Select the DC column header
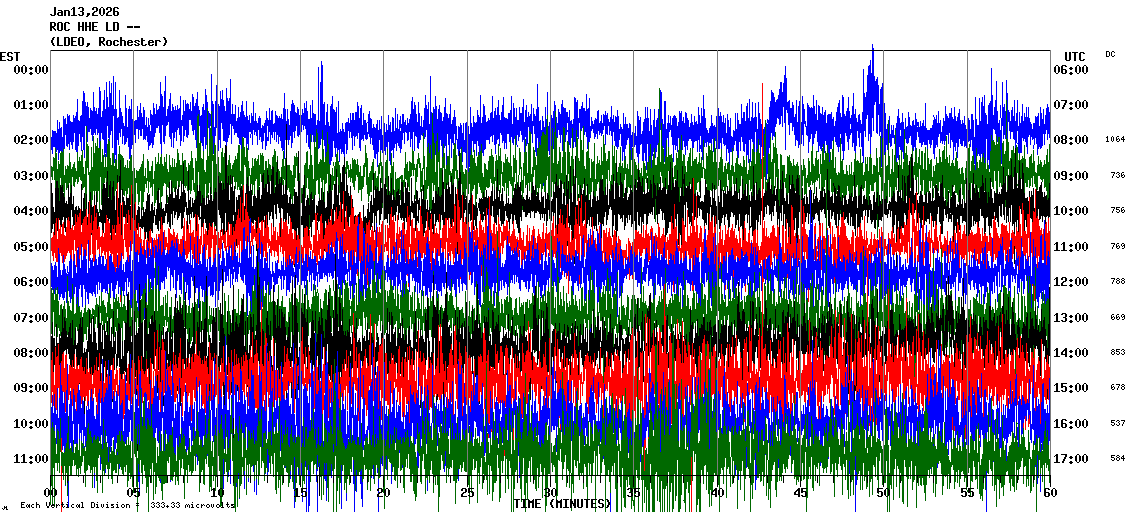The height and width of the screenshot is (519, 1130). pos(1110,54)
